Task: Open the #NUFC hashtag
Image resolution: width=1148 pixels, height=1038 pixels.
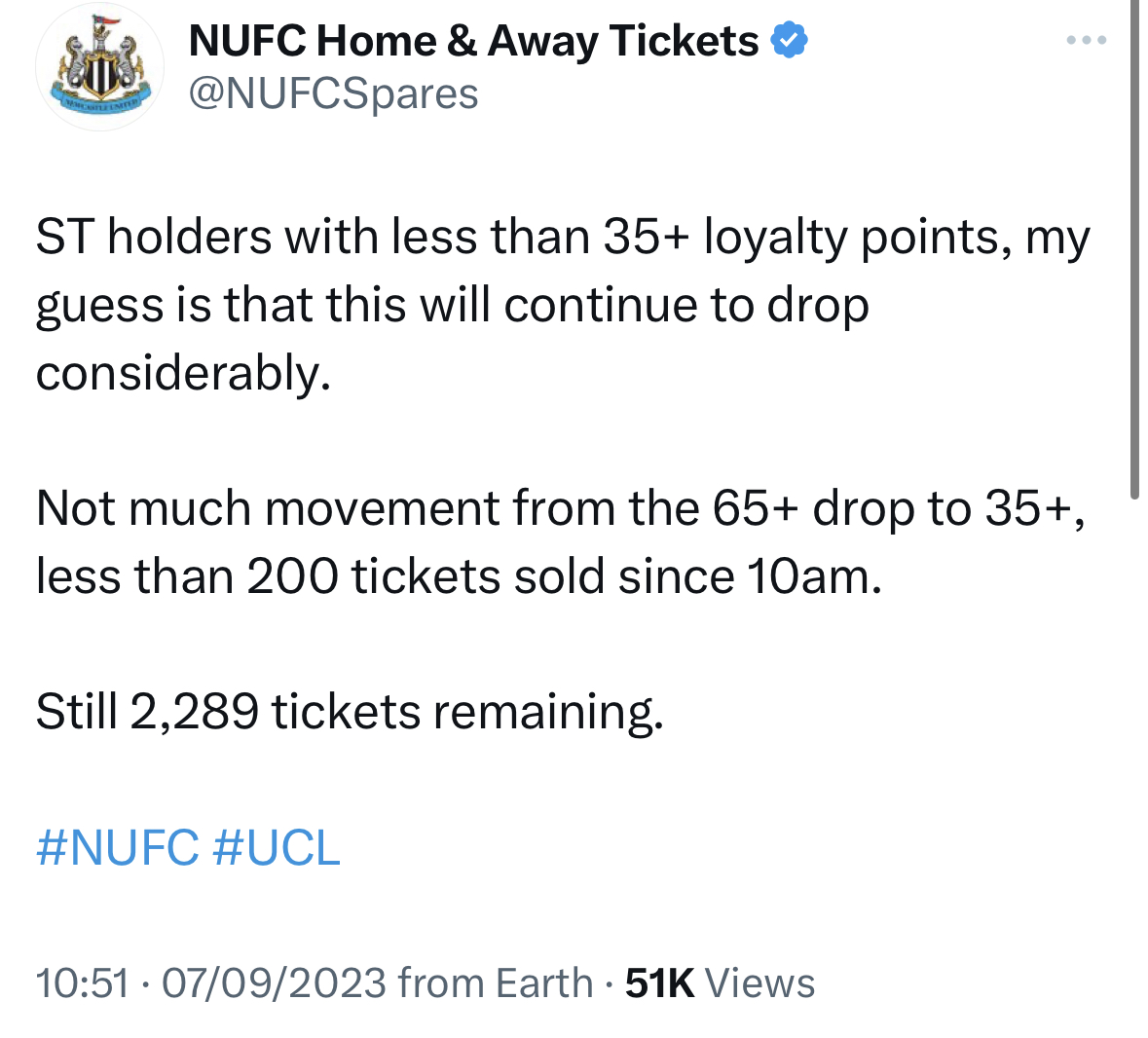Action: 117,848
